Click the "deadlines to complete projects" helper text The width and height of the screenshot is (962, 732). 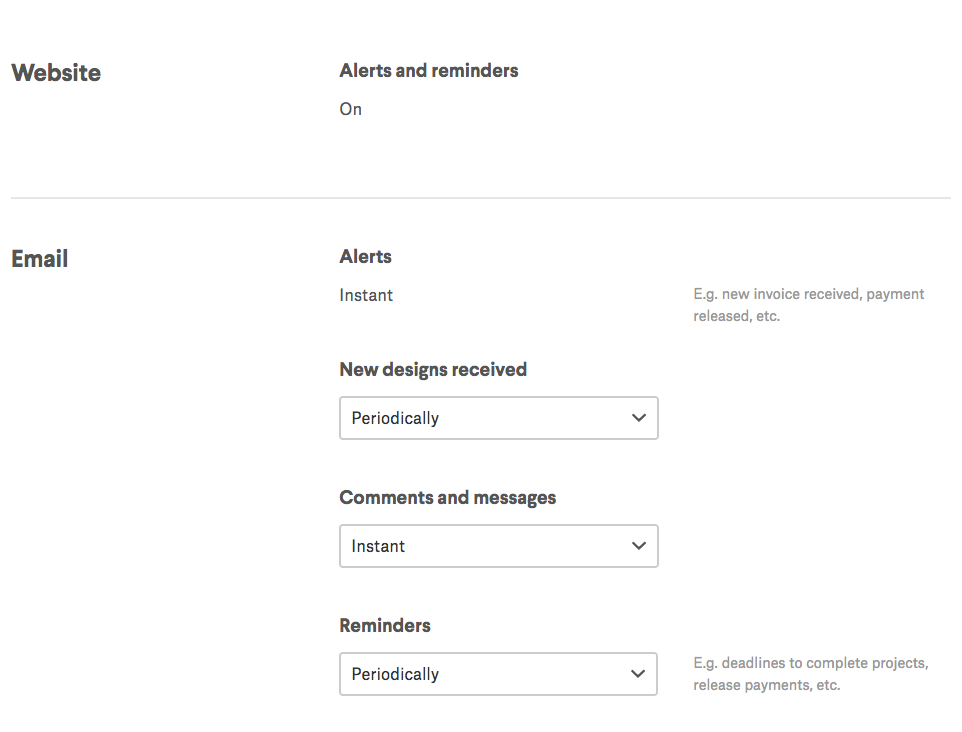[x=811, y=664]
